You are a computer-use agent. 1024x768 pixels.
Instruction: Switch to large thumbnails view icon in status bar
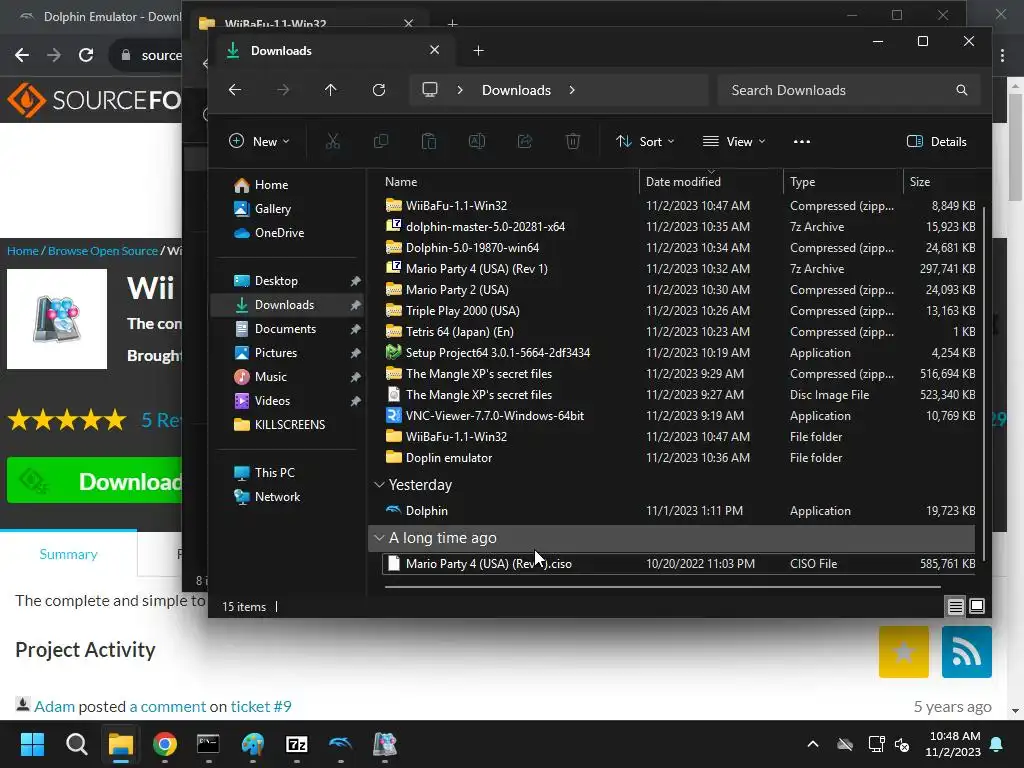977,607
